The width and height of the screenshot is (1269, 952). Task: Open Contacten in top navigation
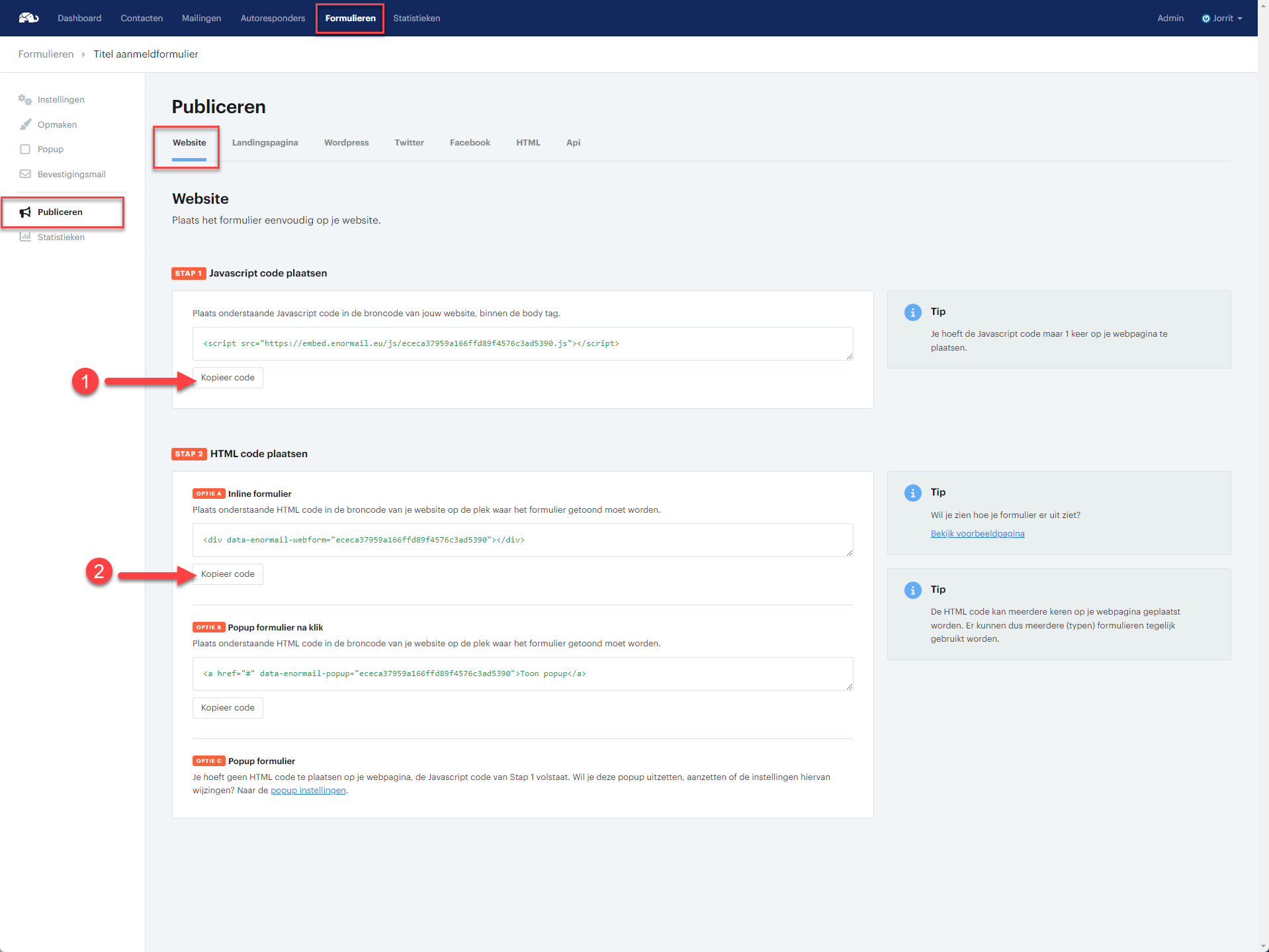pos(142,19)
